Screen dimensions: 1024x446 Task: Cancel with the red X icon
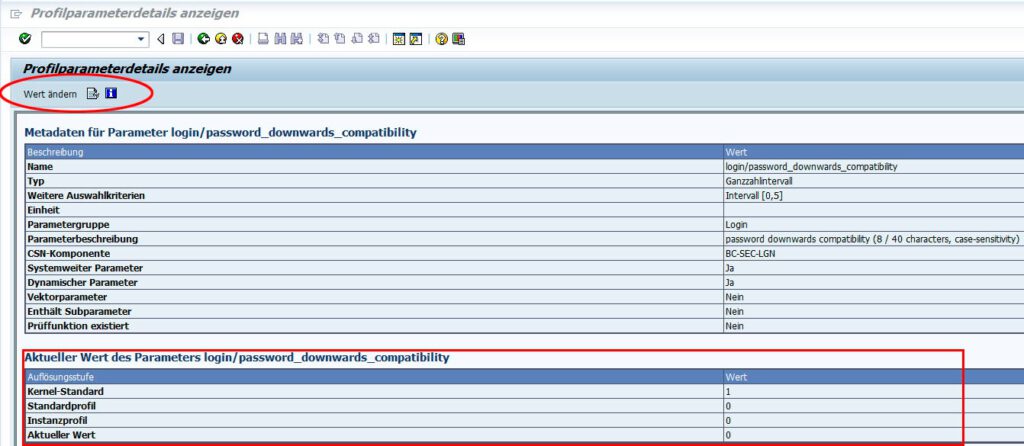coord(238,39)
